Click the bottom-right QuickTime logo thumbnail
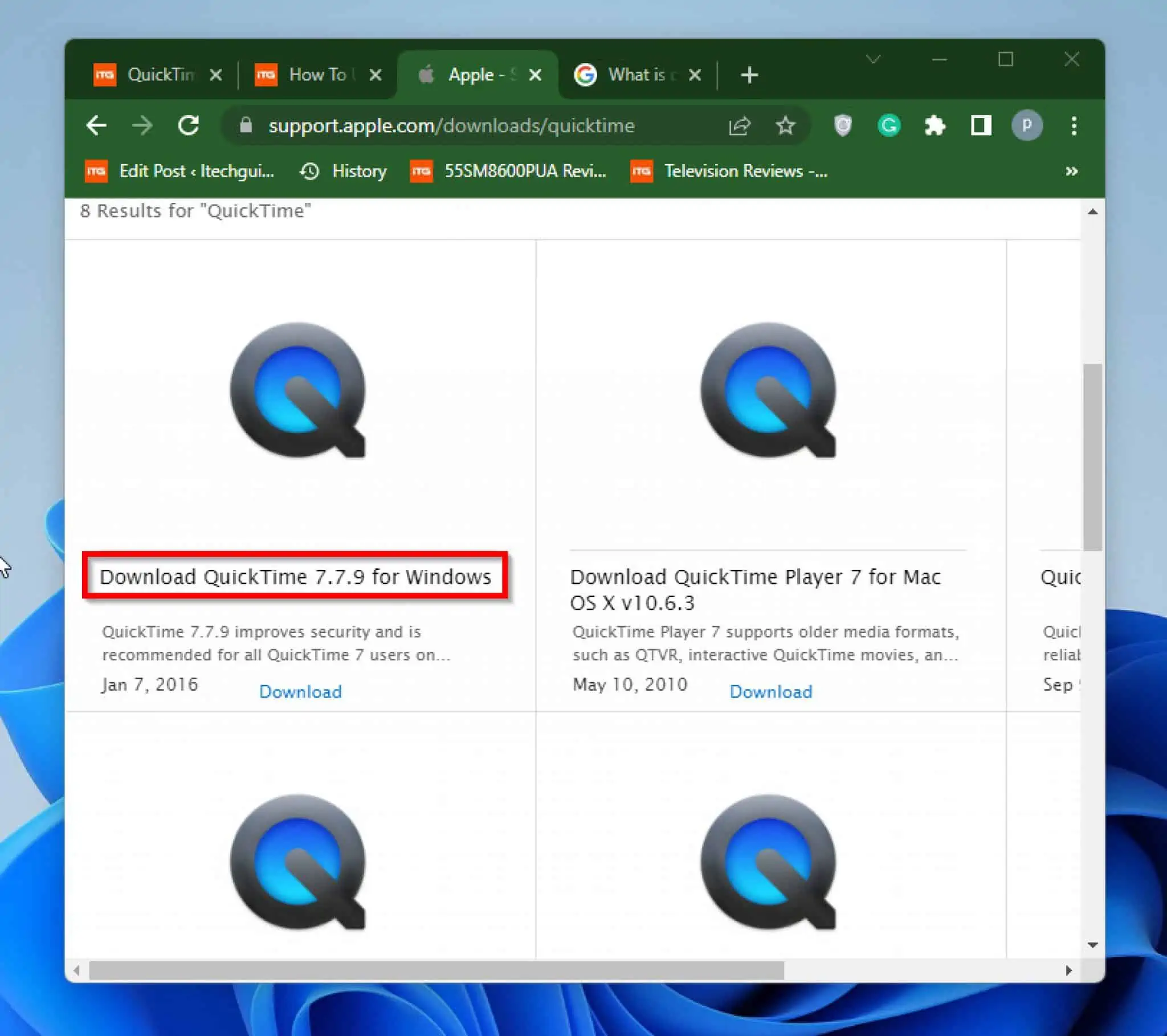This screenshot has width=1167, height=1036. [769, 862]
